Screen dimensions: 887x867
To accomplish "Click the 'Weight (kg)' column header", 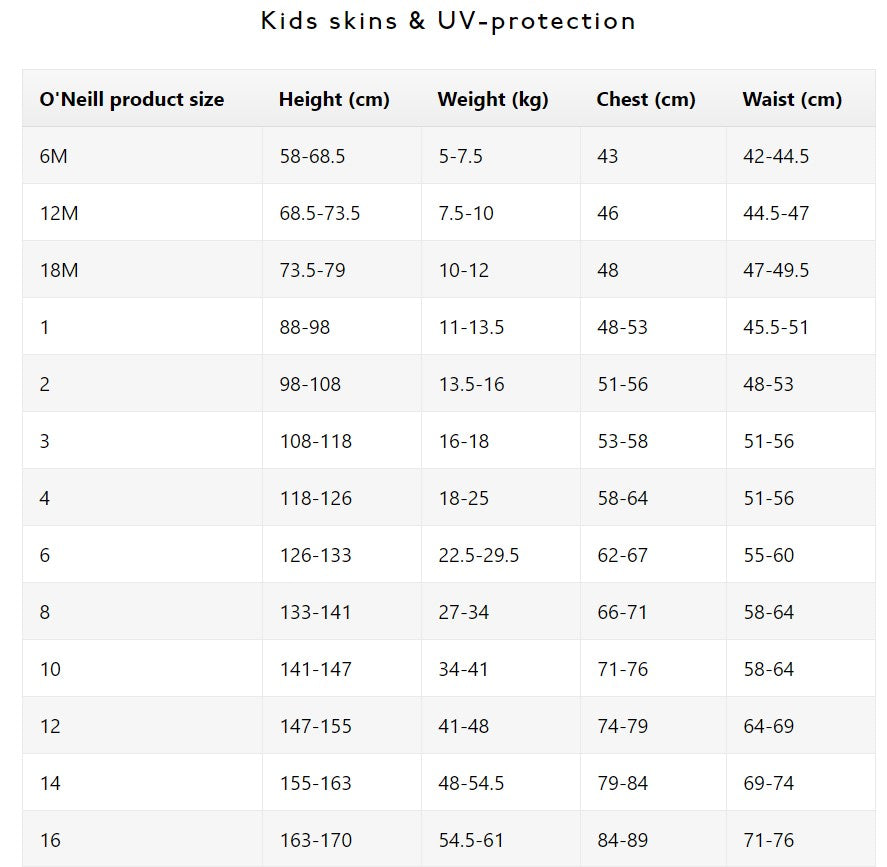I will pyautogui.click(x=493, y=99).
